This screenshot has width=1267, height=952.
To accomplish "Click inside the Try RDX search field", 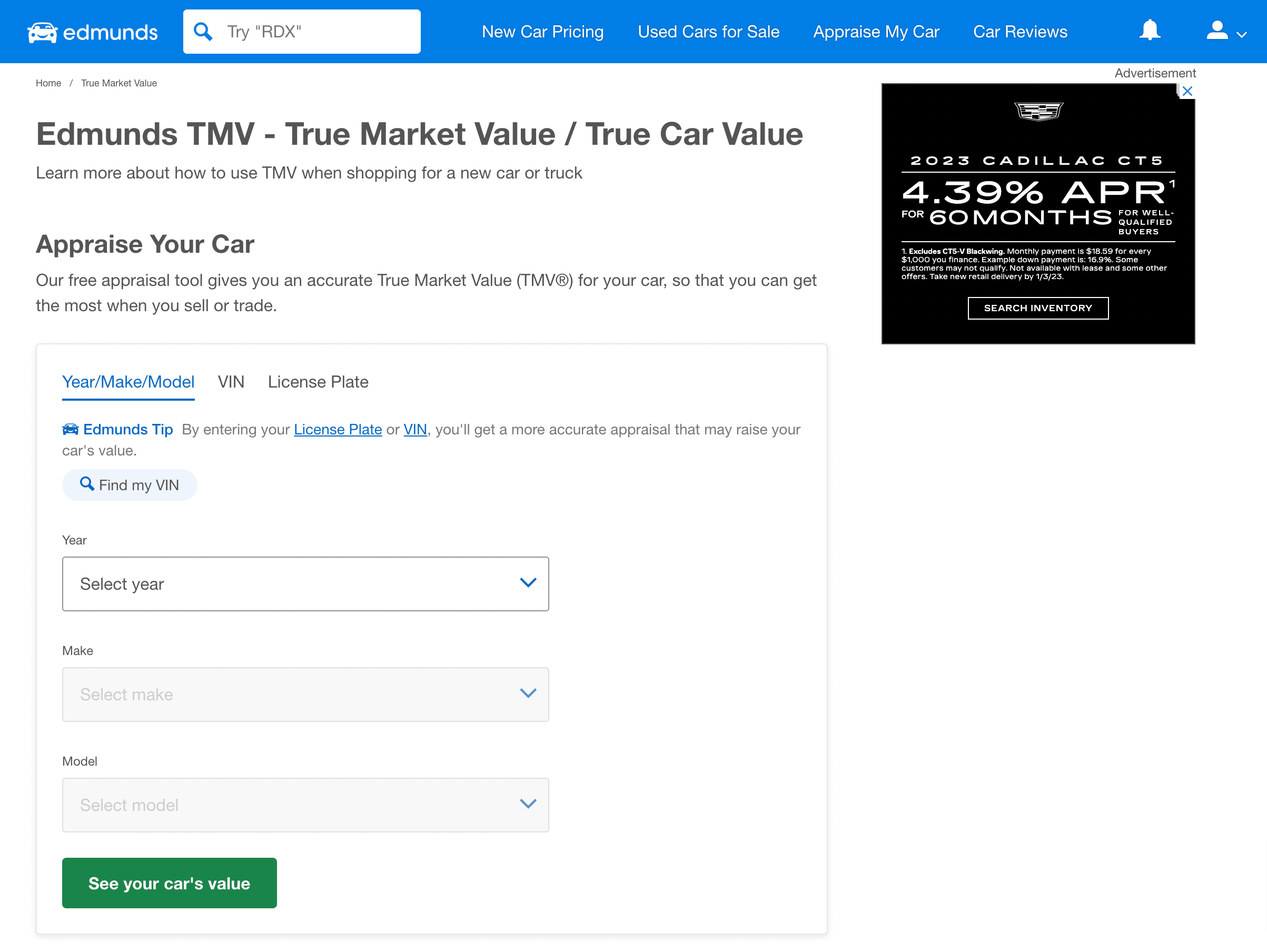I will 315,31.
